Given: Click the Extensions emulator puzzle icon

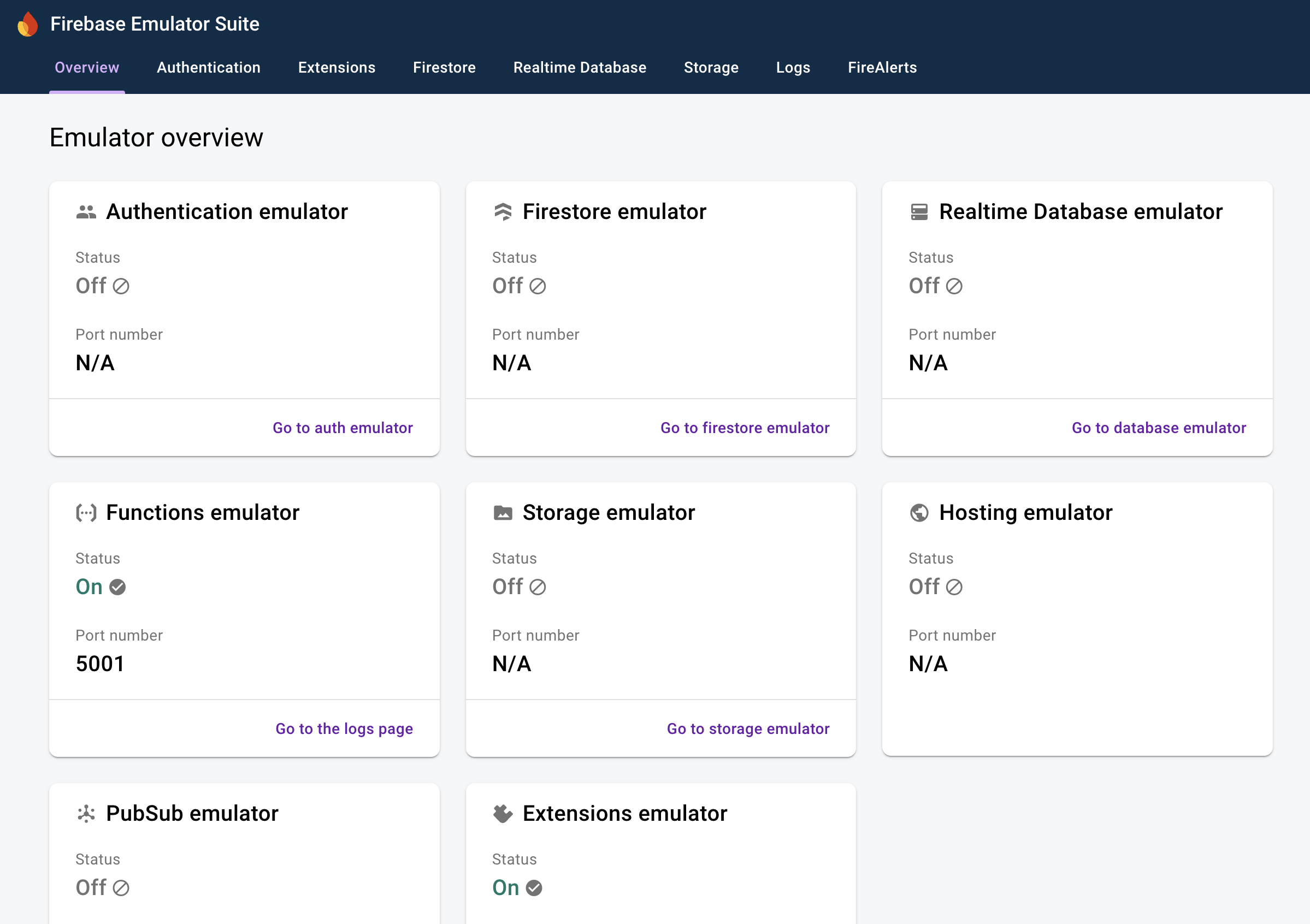Looking at the screenshot, I should pos(503,814).
